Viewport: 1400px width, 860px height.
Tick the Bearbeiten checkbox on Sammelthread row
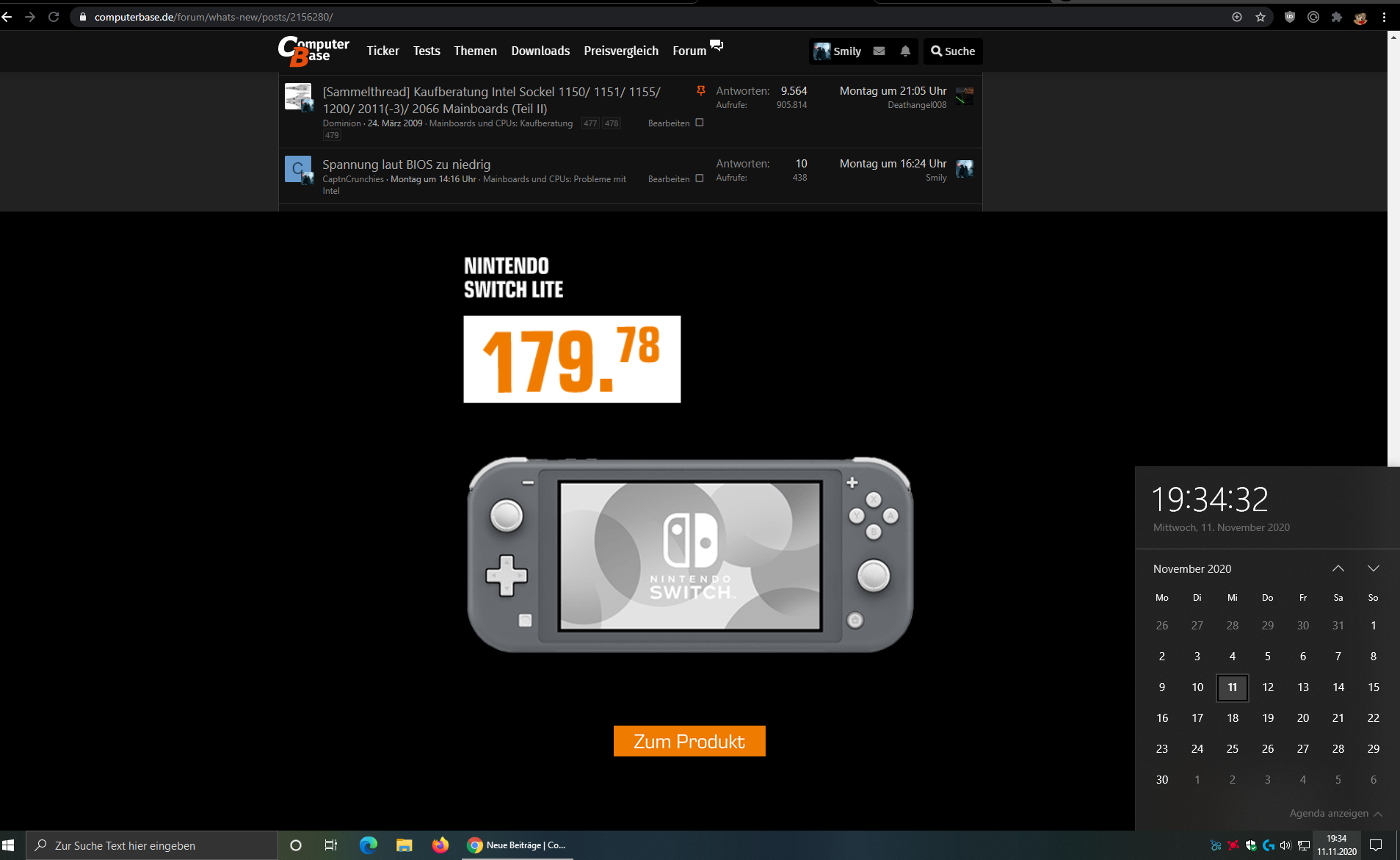click(x=700, y=123)
